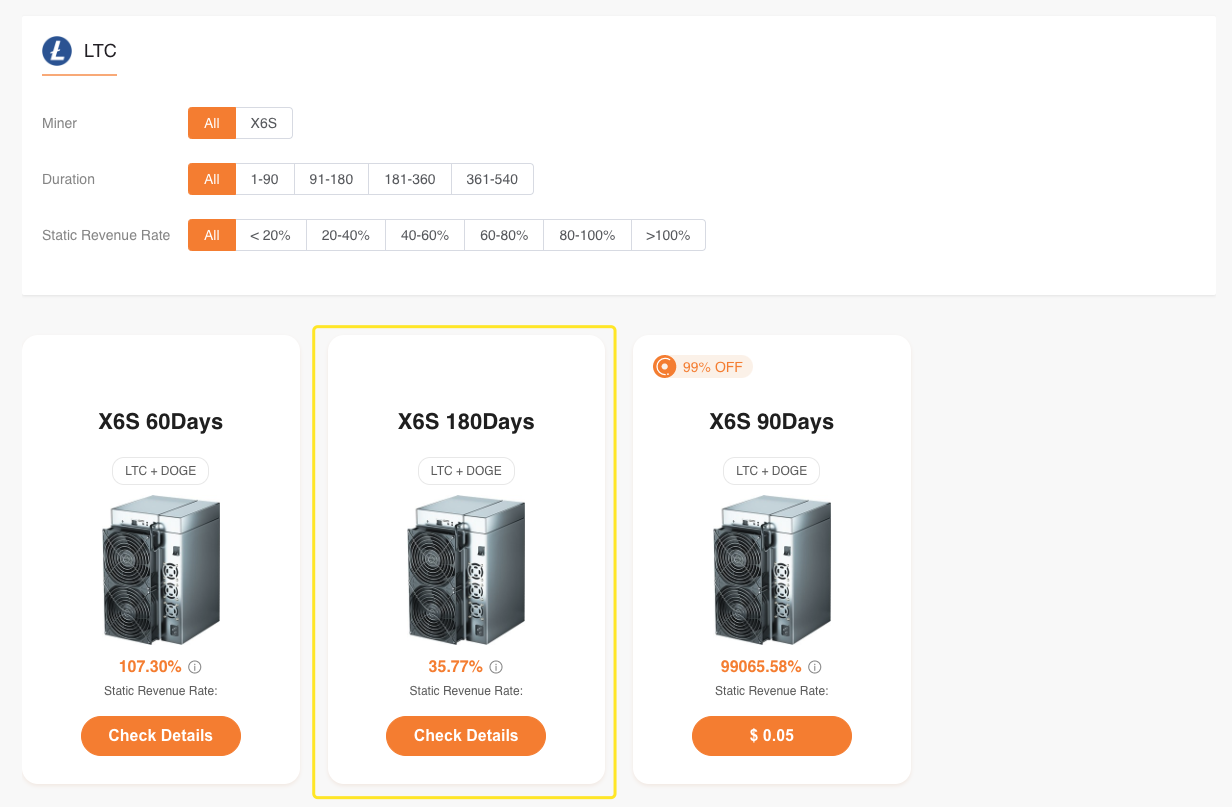Filter revenue rate 80-100%
This screenshot has height=807, width=1232.
pyautogui.click(x=587, y=235)
